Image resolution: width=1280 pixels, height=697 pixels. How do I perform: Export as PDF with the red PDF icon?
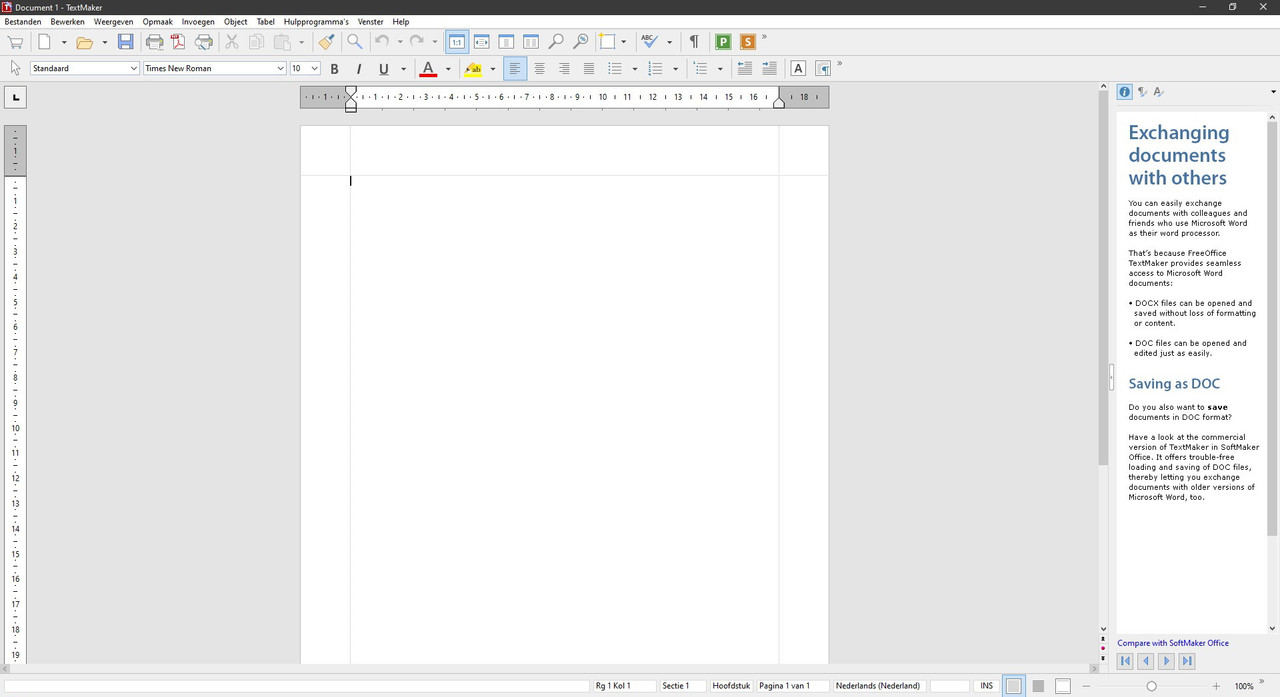point(178,42)
